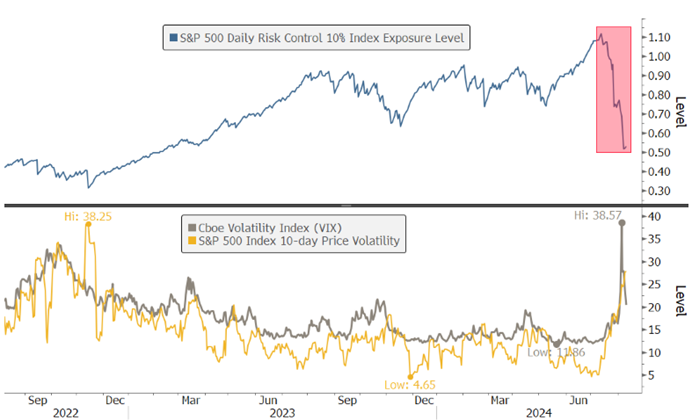
Task: Click the 0.50 tick on upper axis
Action: [659, 153]
